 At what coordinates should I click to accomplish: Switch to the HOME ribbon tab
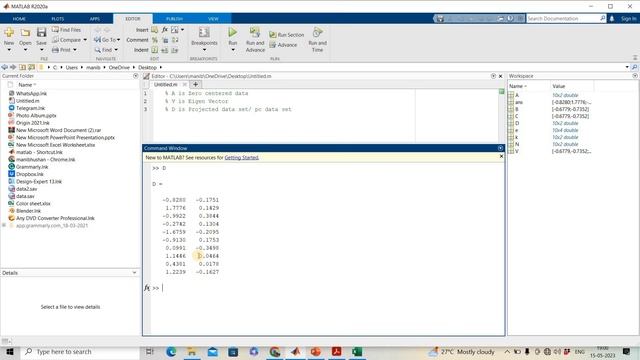tap(19, 19)
